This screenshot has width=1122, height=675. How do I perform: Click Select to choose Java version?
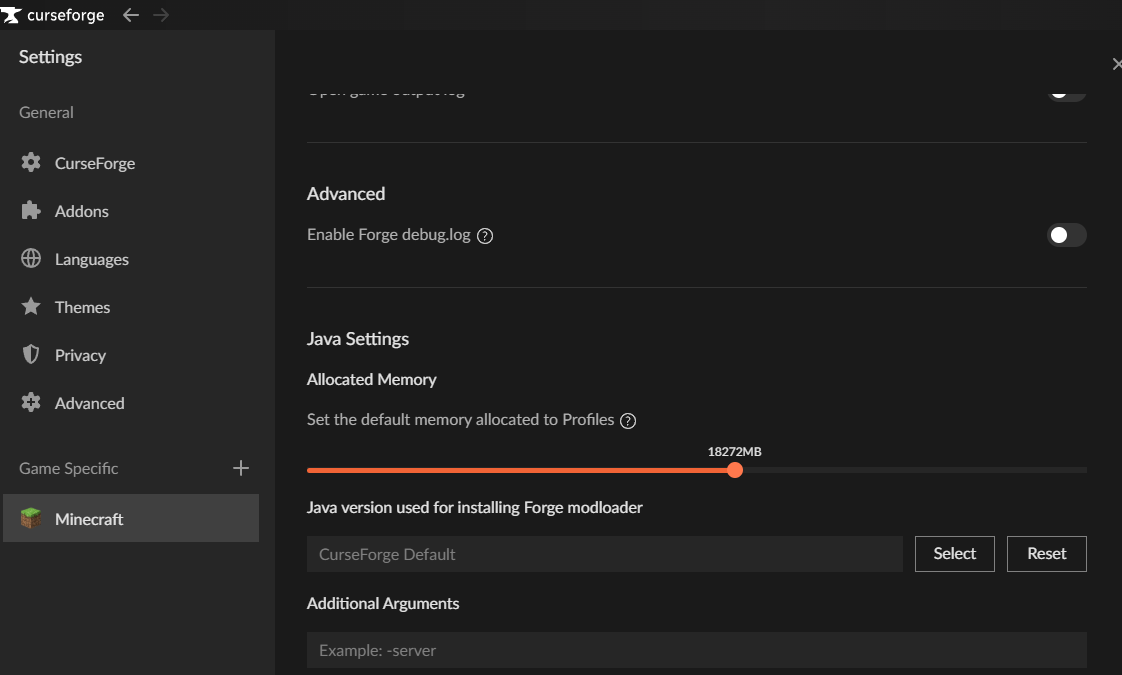pos(955,553)
